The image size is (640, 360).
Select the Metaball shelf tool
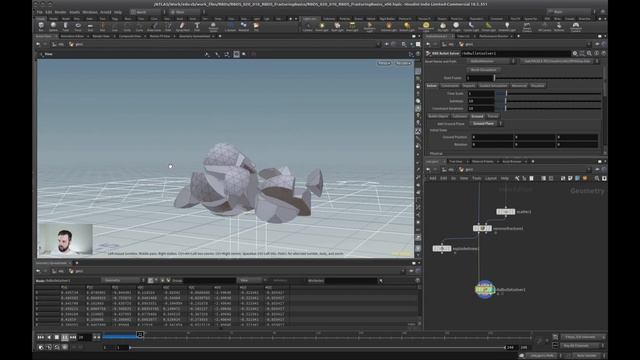pos(243,27)
